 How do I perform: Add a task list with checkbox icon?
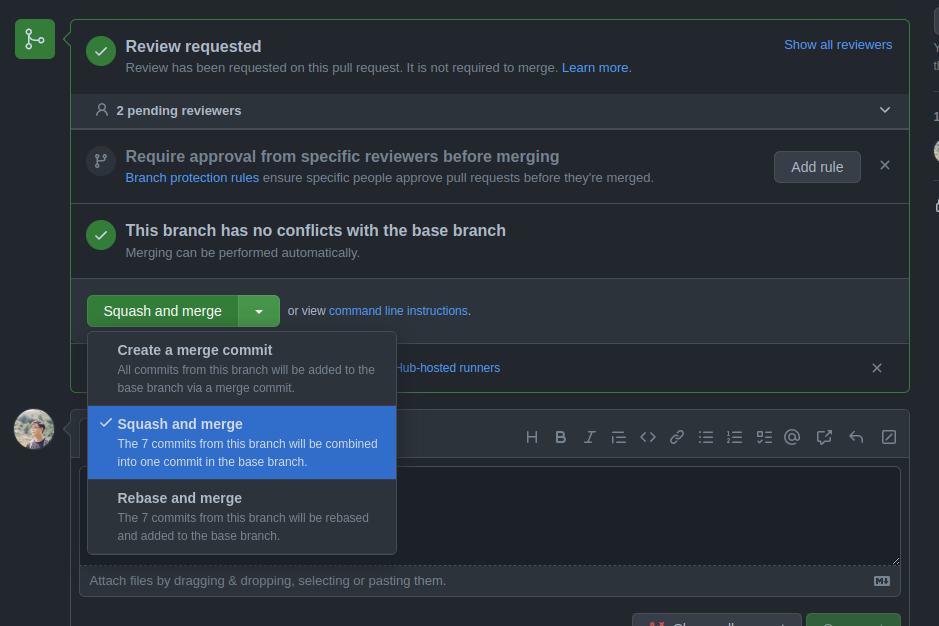coord(764,437)
